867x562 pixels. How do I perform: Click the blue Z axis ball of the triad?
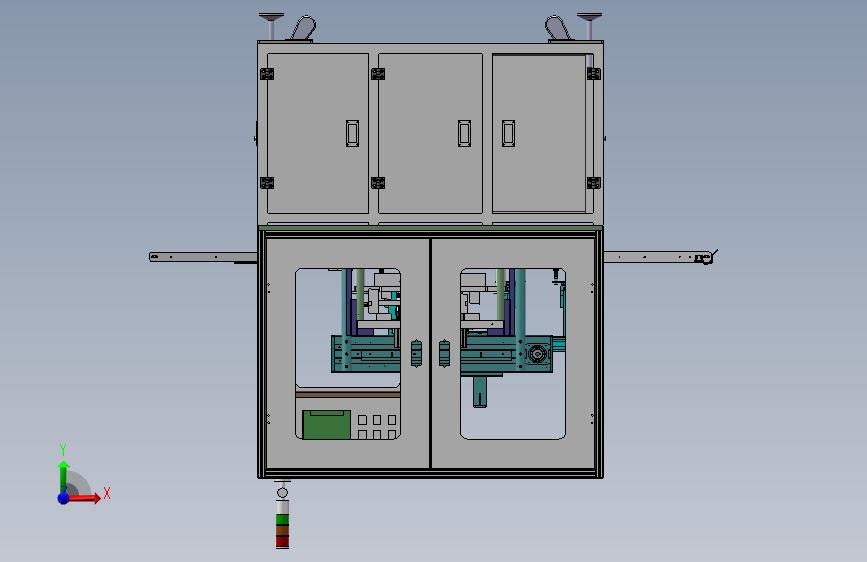click(x=64, y=498)
